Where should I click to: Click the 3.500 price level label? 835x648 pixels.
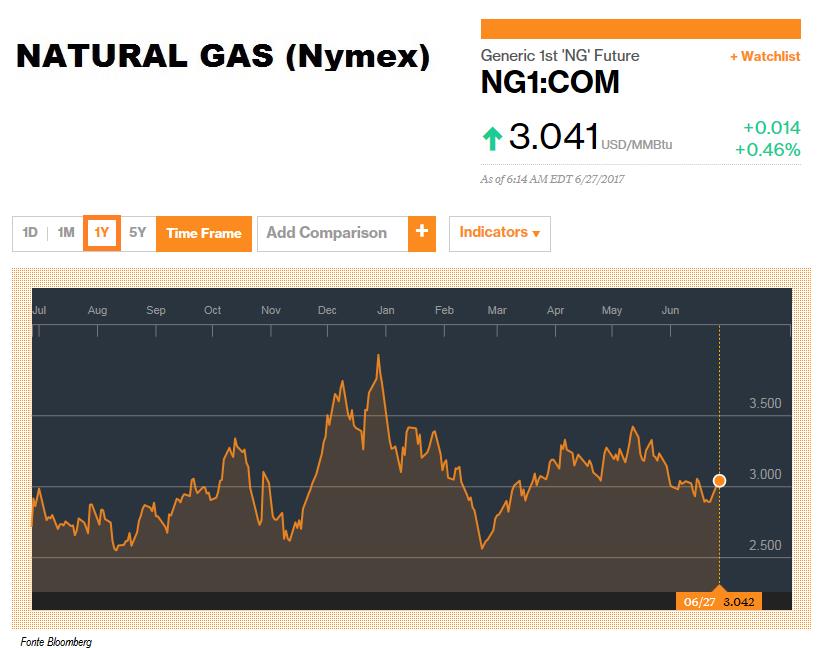pos(765,403)
